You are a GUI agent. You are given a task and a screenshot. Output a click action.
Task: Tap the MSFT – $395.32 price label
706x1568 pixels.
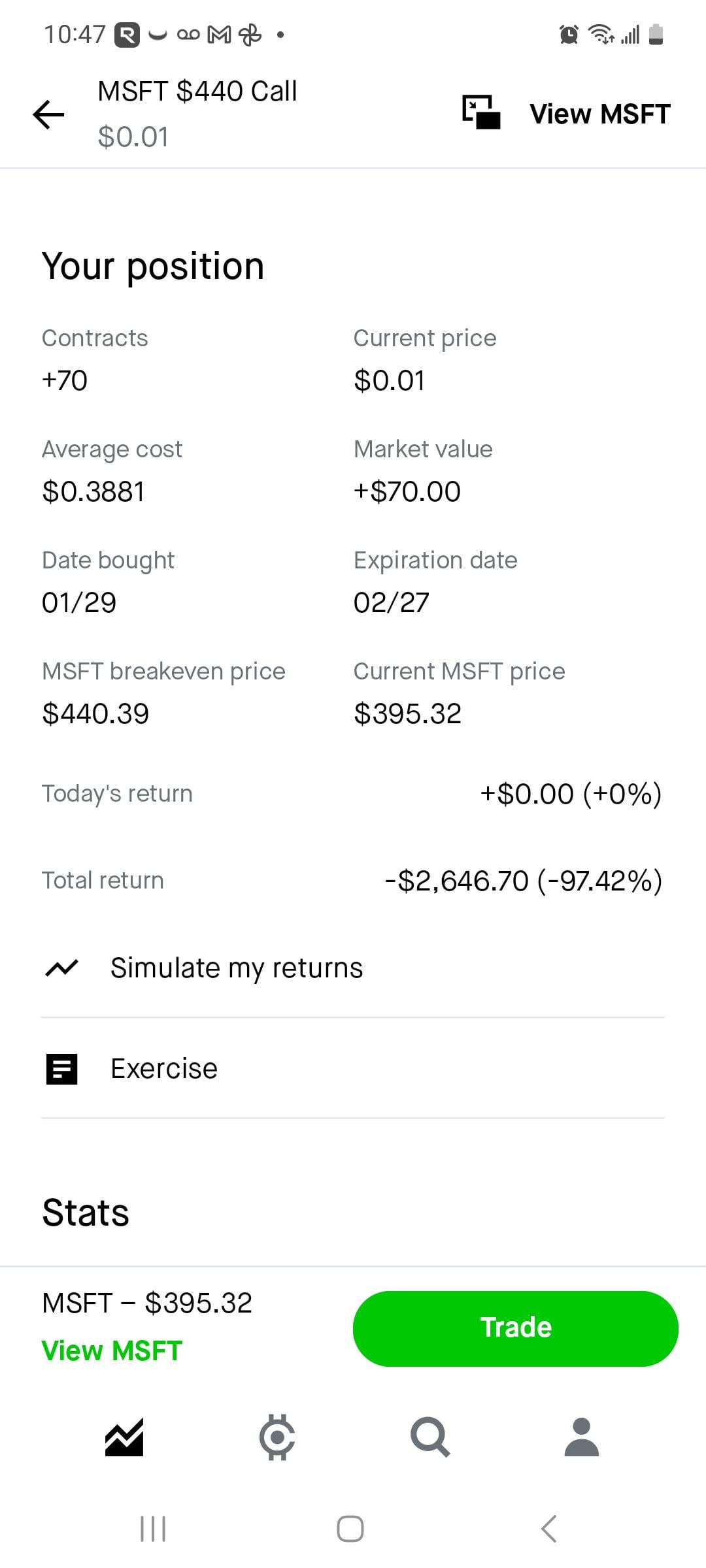pyautogui.click(x=147, y=1303)
